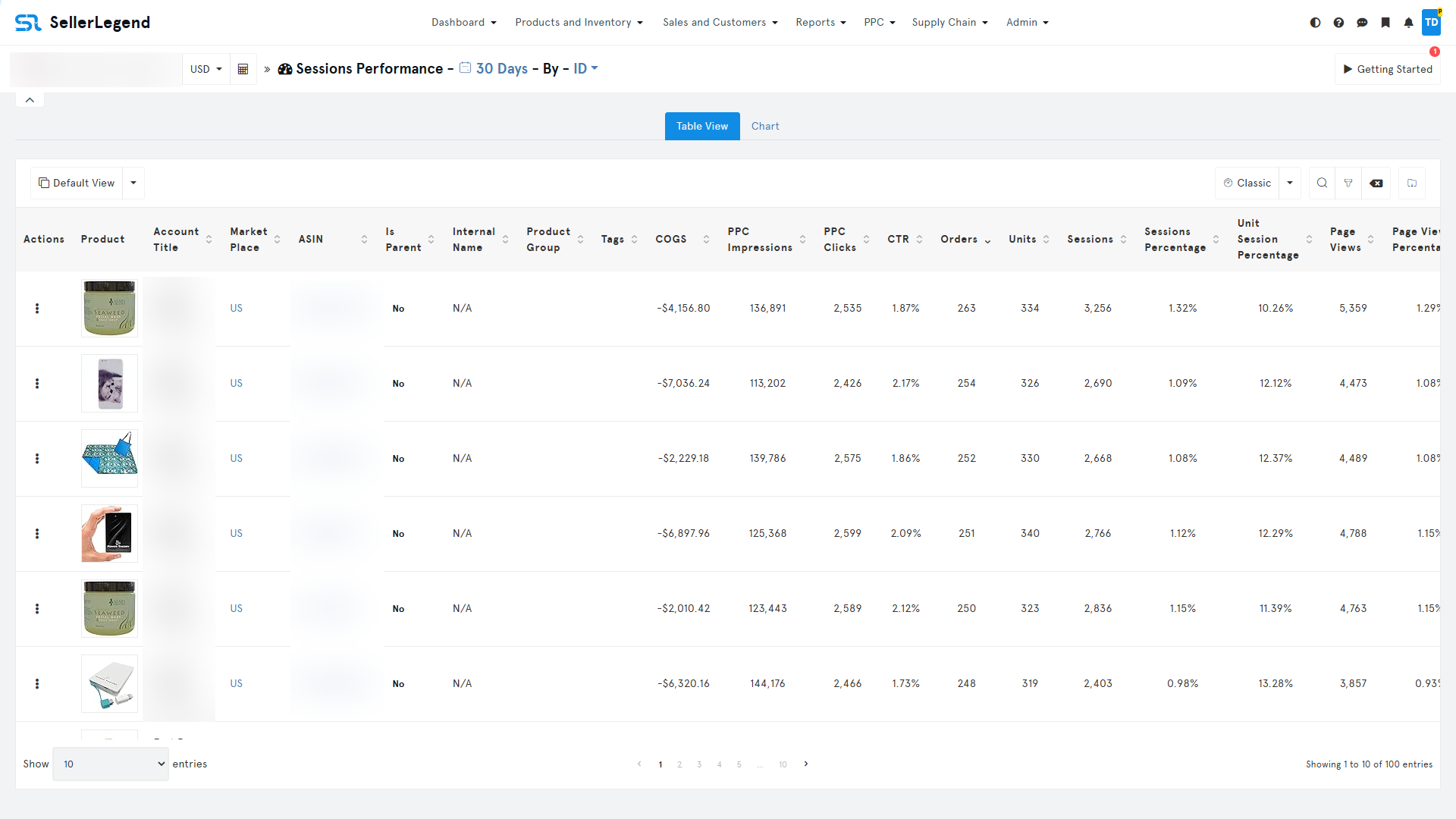Open notifications via the bell icon

click(x=1409, y=22)
